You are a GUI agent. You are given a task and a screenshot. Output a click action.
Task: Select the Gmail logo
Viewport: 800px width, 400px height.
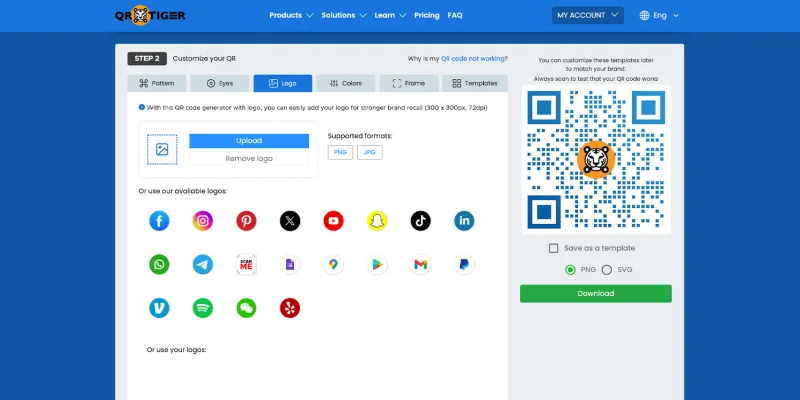coord(420,264)
